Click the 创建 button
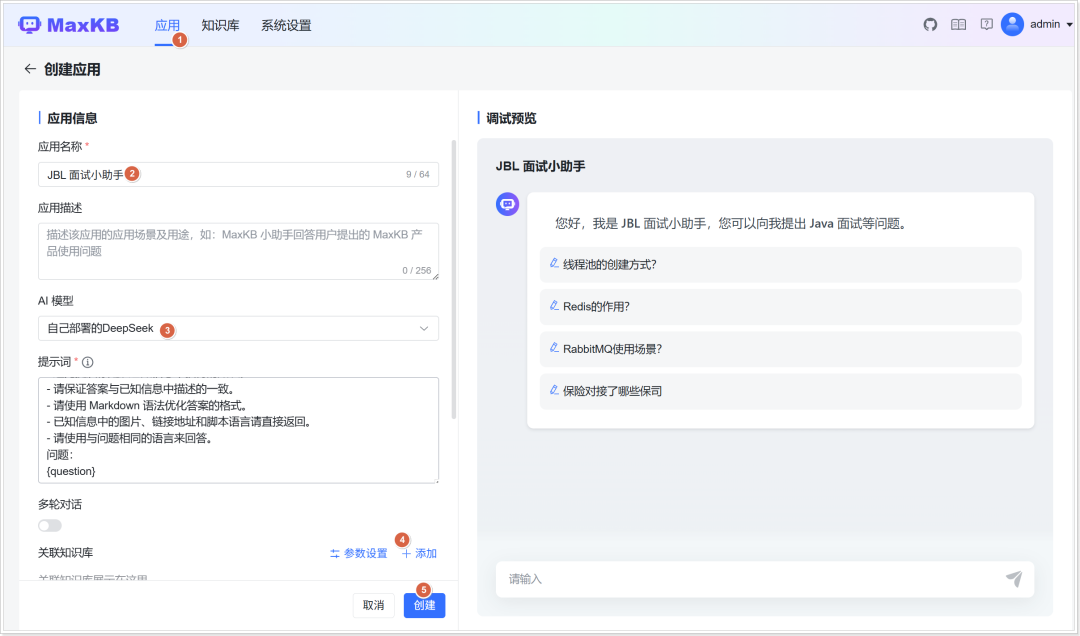This screenshot has width=1080, height=636. pos(424,605)
